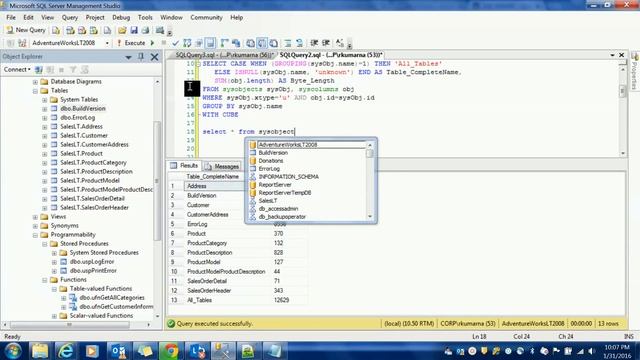Screen dimensions: 640x360
Task: Open Google Chrome from the taskbar
Action: tap(171, 351)
